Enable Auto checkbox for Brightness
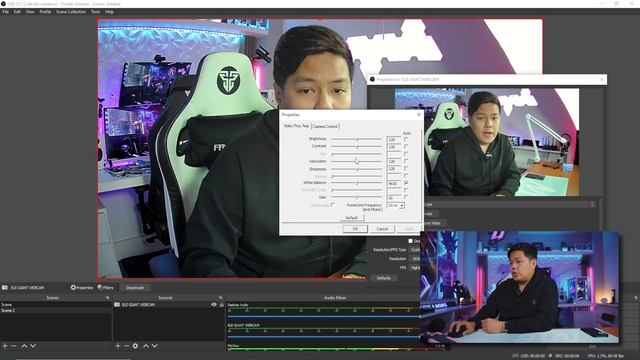The height and width of the screenshot is (360, 640). 406,139
